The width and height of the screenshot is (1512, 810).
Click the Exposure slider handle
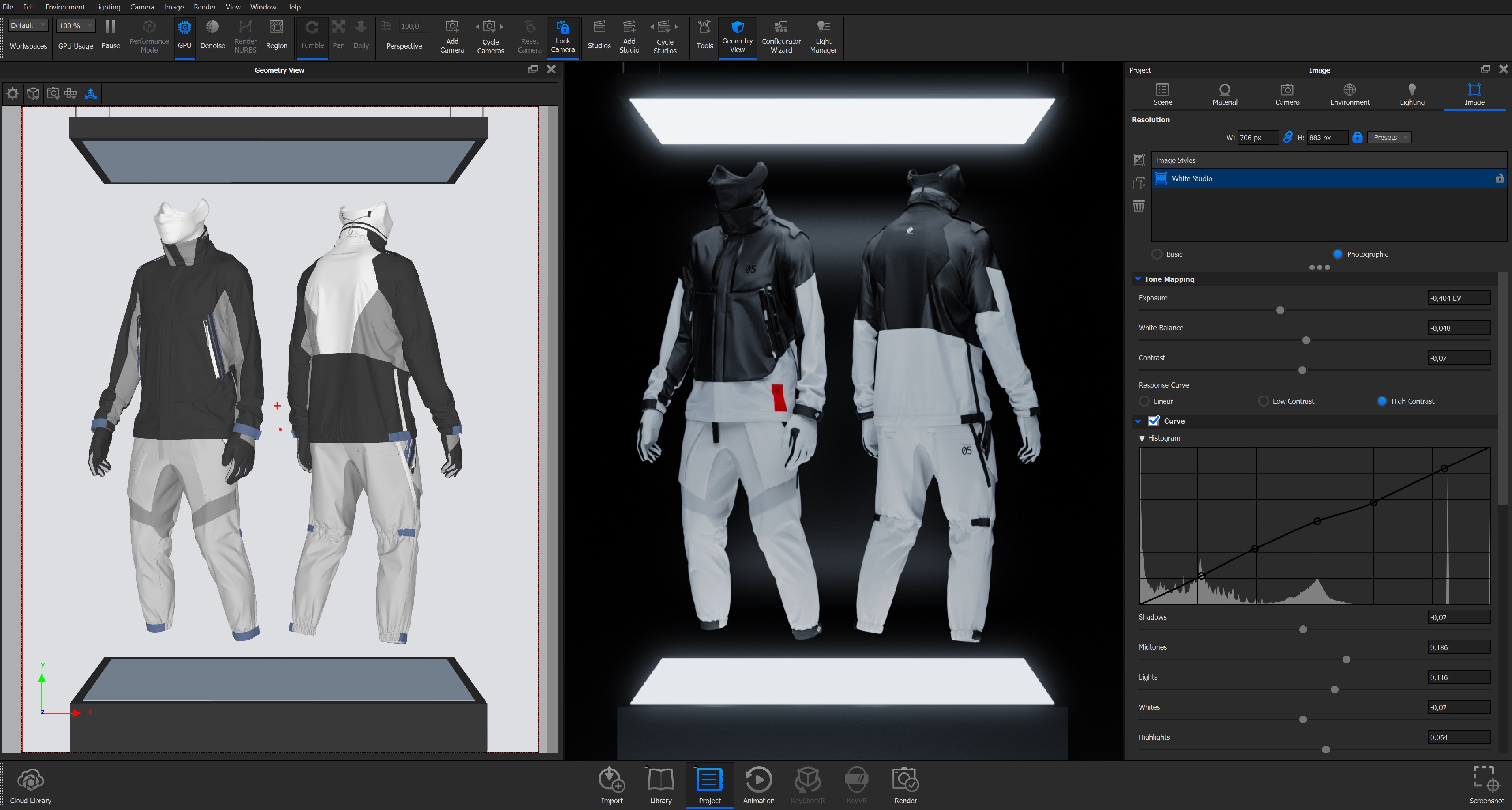tap(1280, 310)
